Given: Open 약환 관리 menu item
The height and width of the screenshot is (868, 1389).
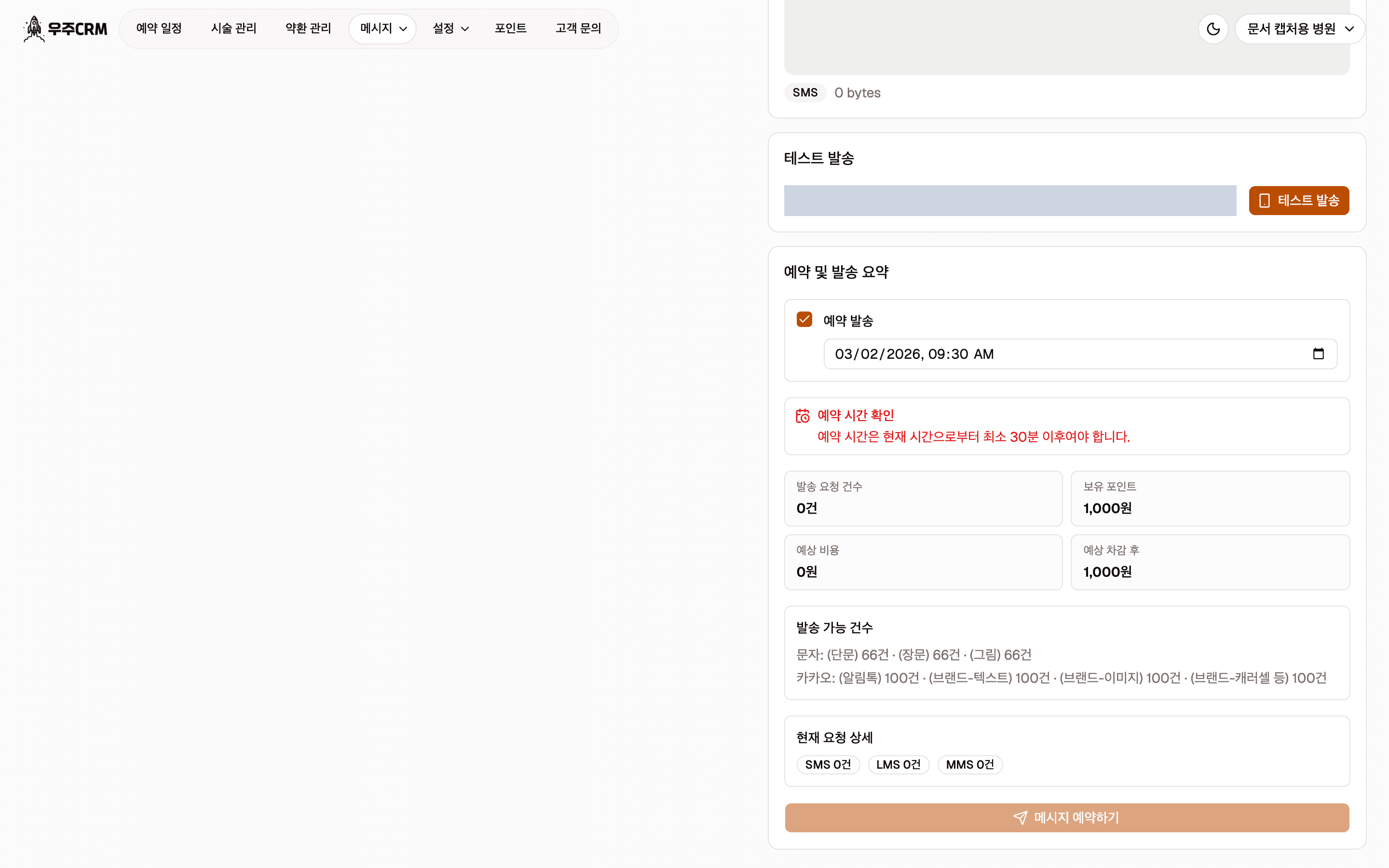Looking at the screenshot, I should coord(308,29).
